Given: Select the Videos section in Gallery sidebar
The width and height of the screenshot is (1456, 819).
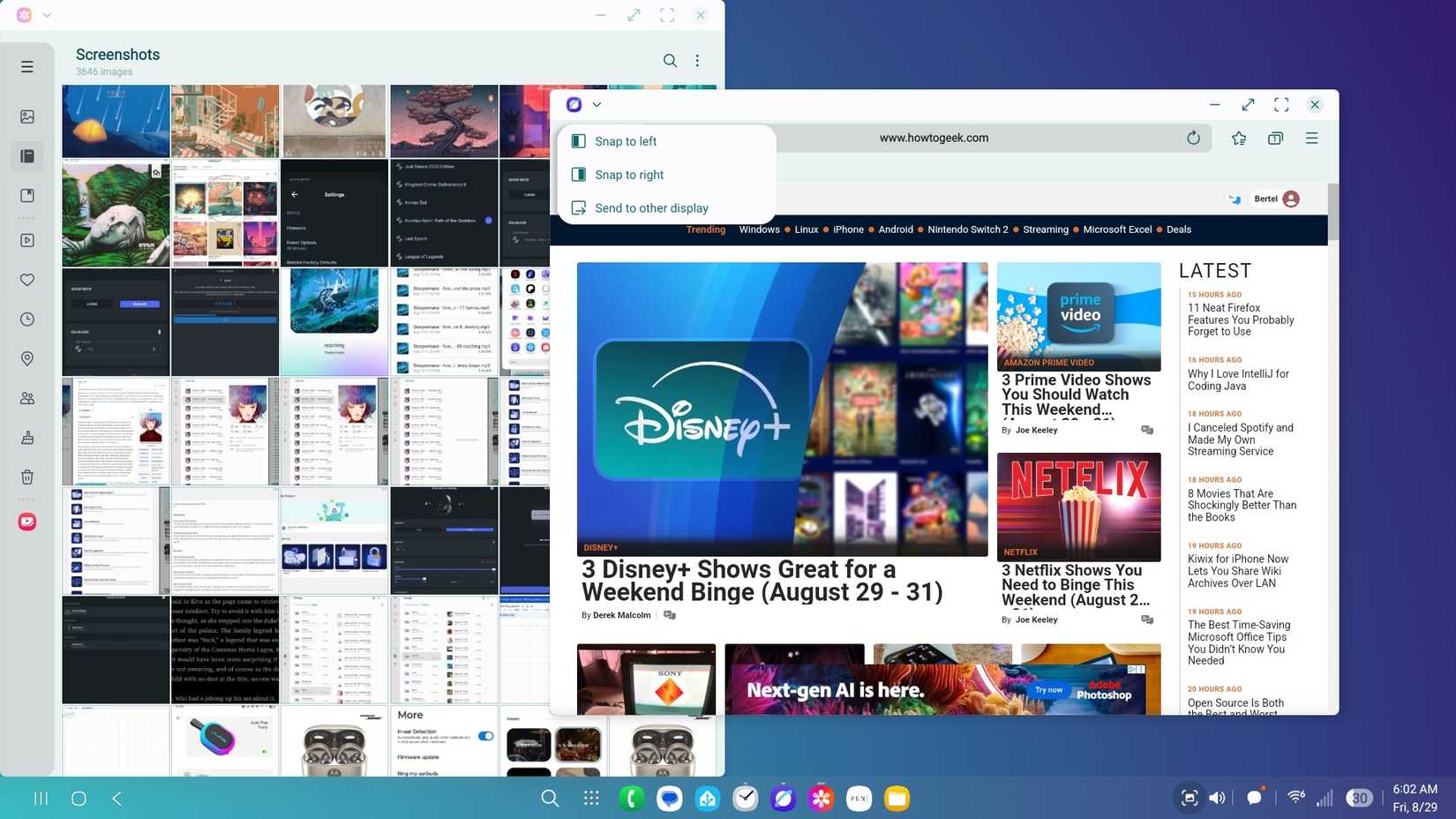Looking at the screenshot, I should [x=27, y=239].
